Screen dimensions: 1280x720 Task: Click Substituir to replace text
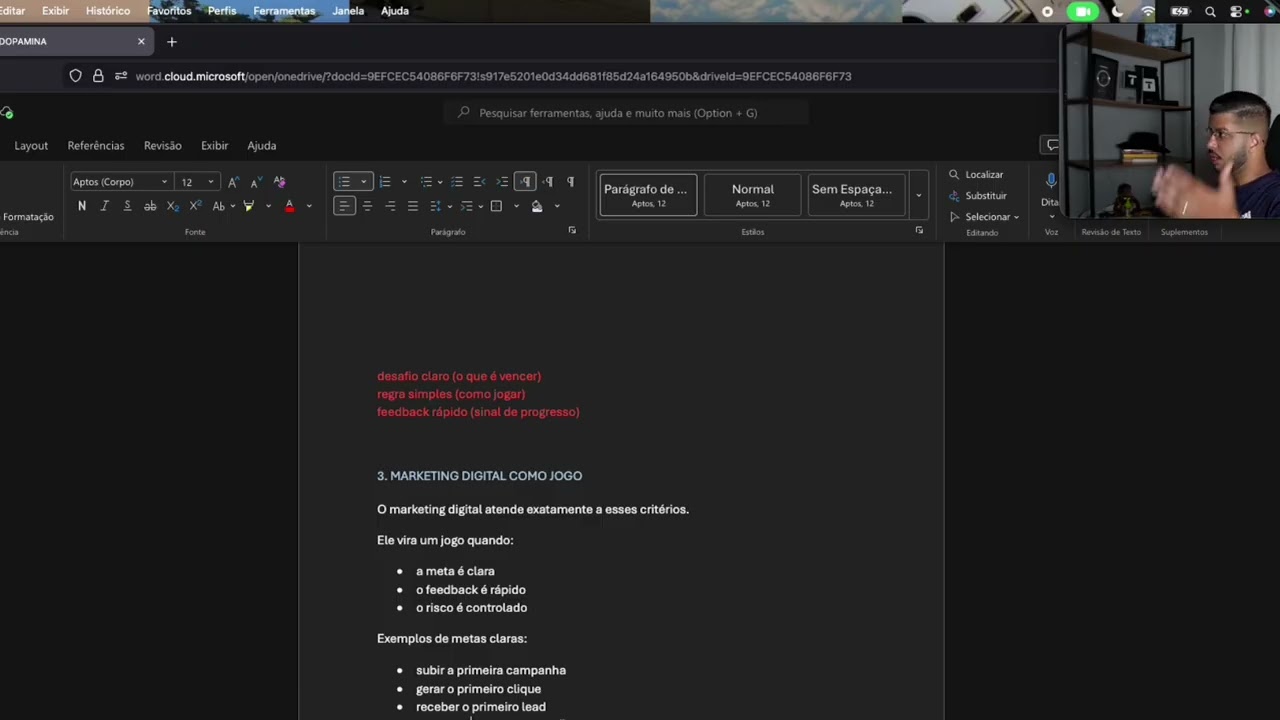[x=978, y=196]
